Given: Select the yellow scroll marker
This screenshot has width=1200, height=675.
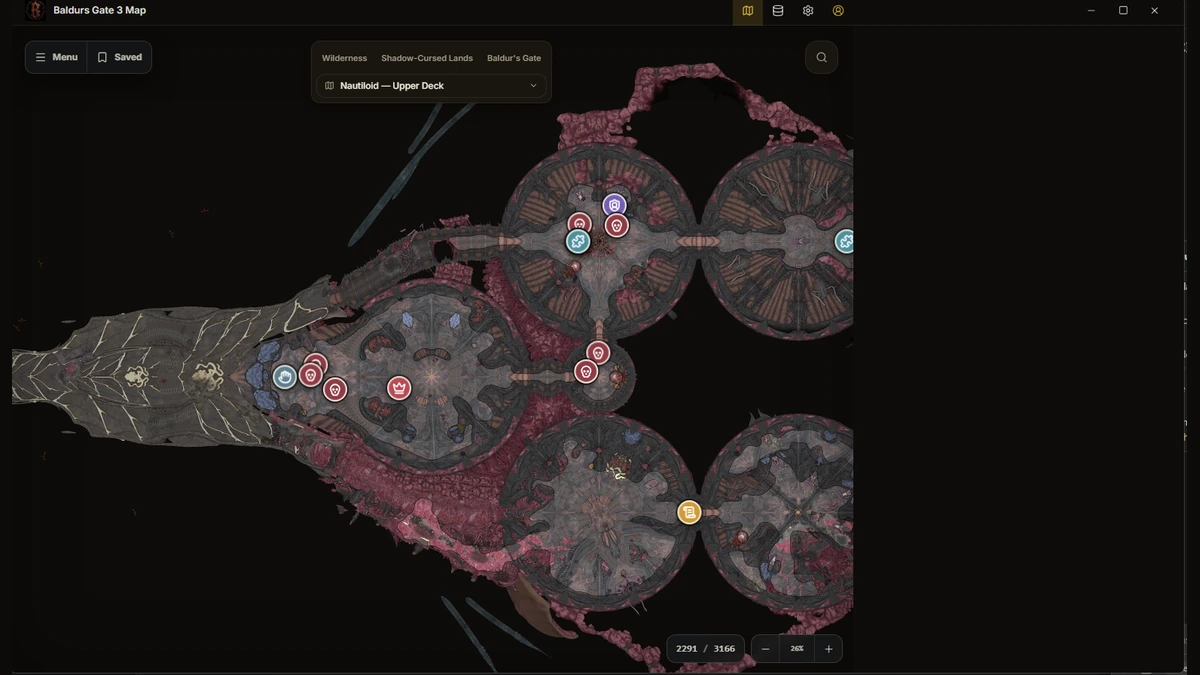Looking at the screenshot, I should tap(688, 513).
